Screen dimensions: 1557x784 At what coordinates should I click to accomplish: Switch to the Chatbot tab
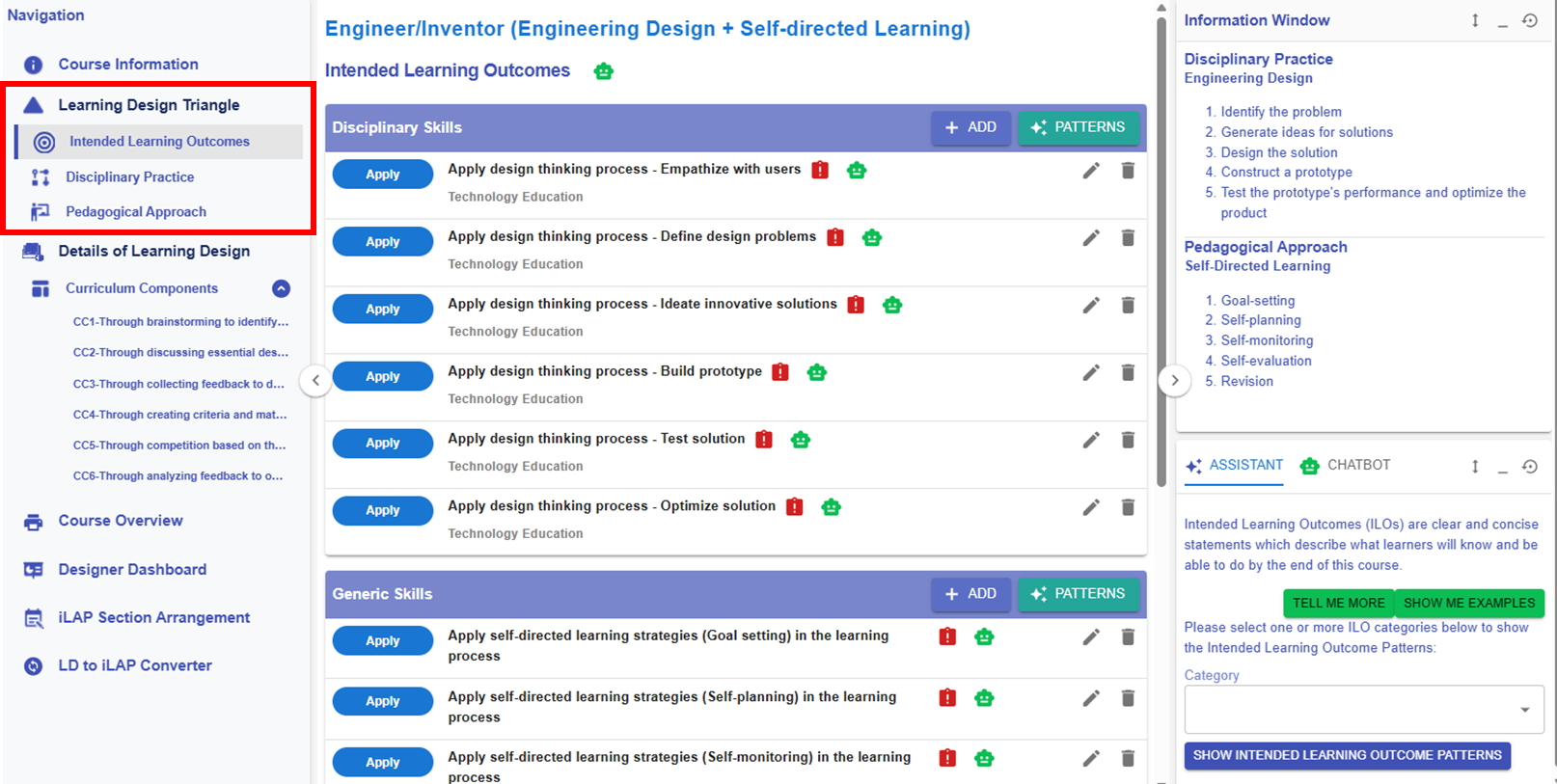(x=1346, y=466)
